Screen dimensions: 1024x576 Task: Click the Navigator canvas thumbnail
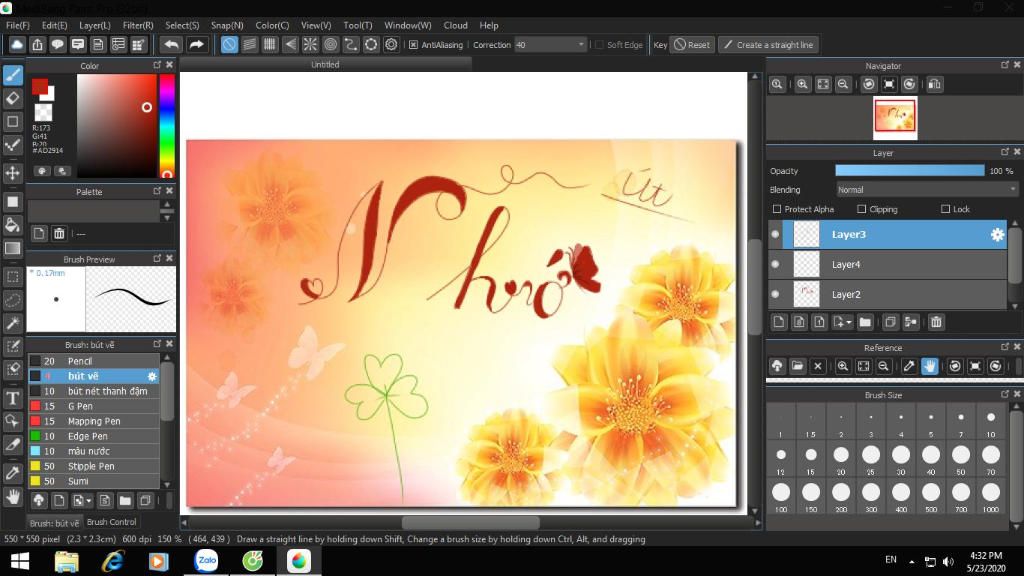tap(895, 118)
